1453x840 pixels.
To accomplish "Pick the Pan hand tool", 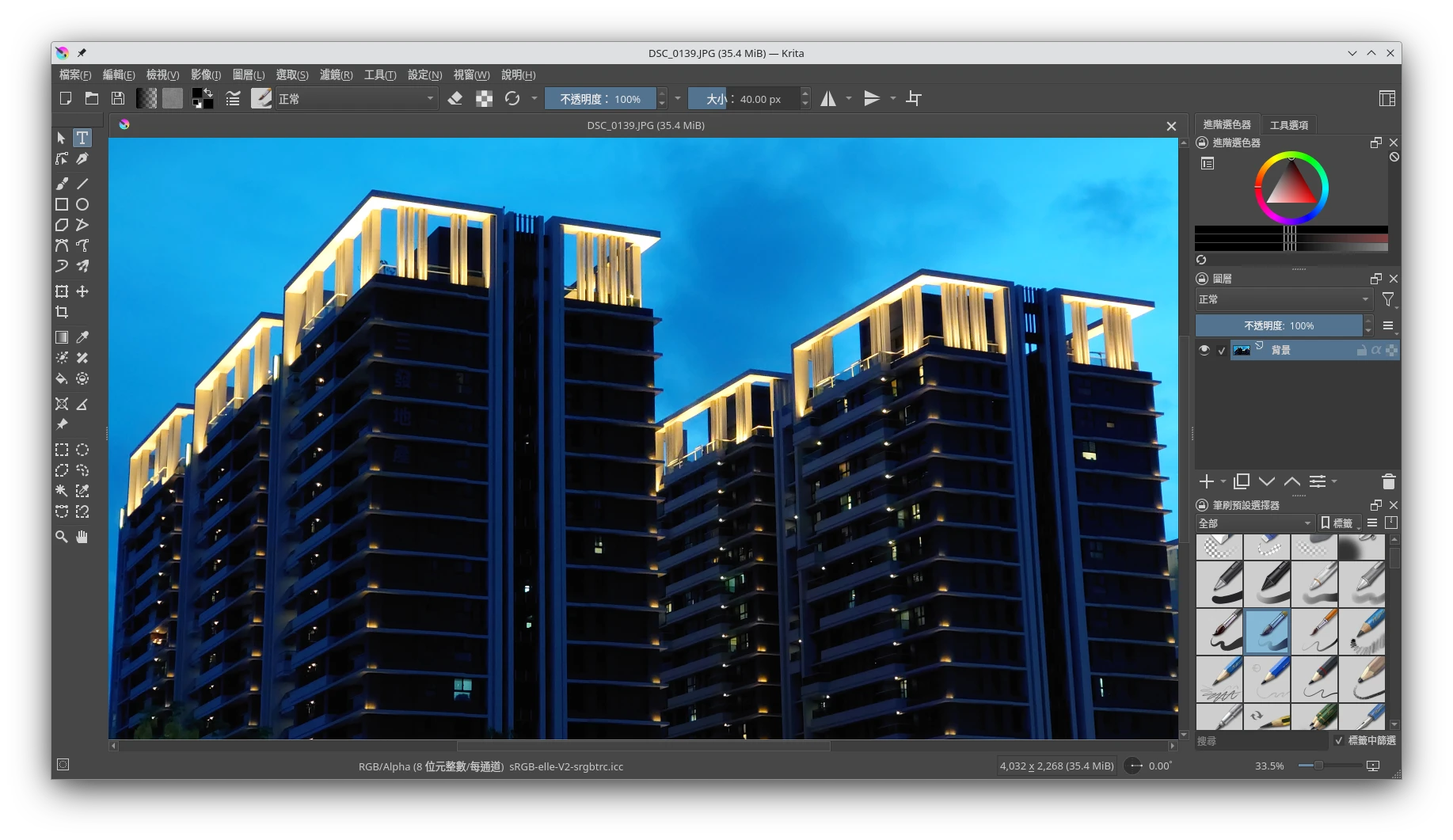I will pos(82,537).
